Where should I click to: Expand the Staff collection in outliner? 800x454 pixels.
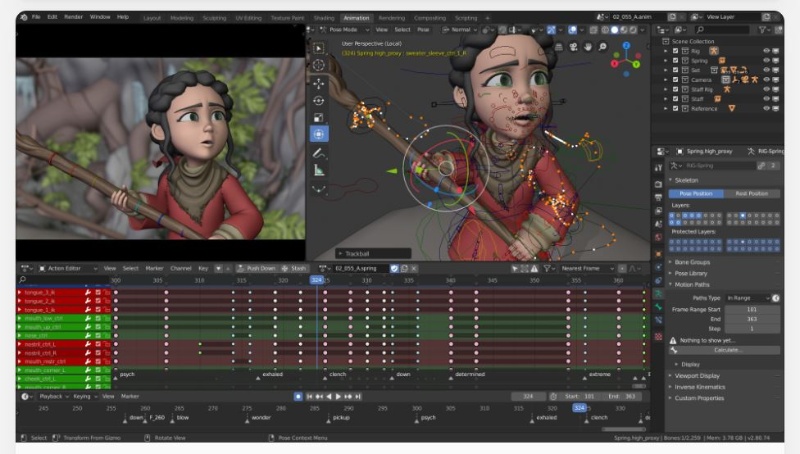665,99
